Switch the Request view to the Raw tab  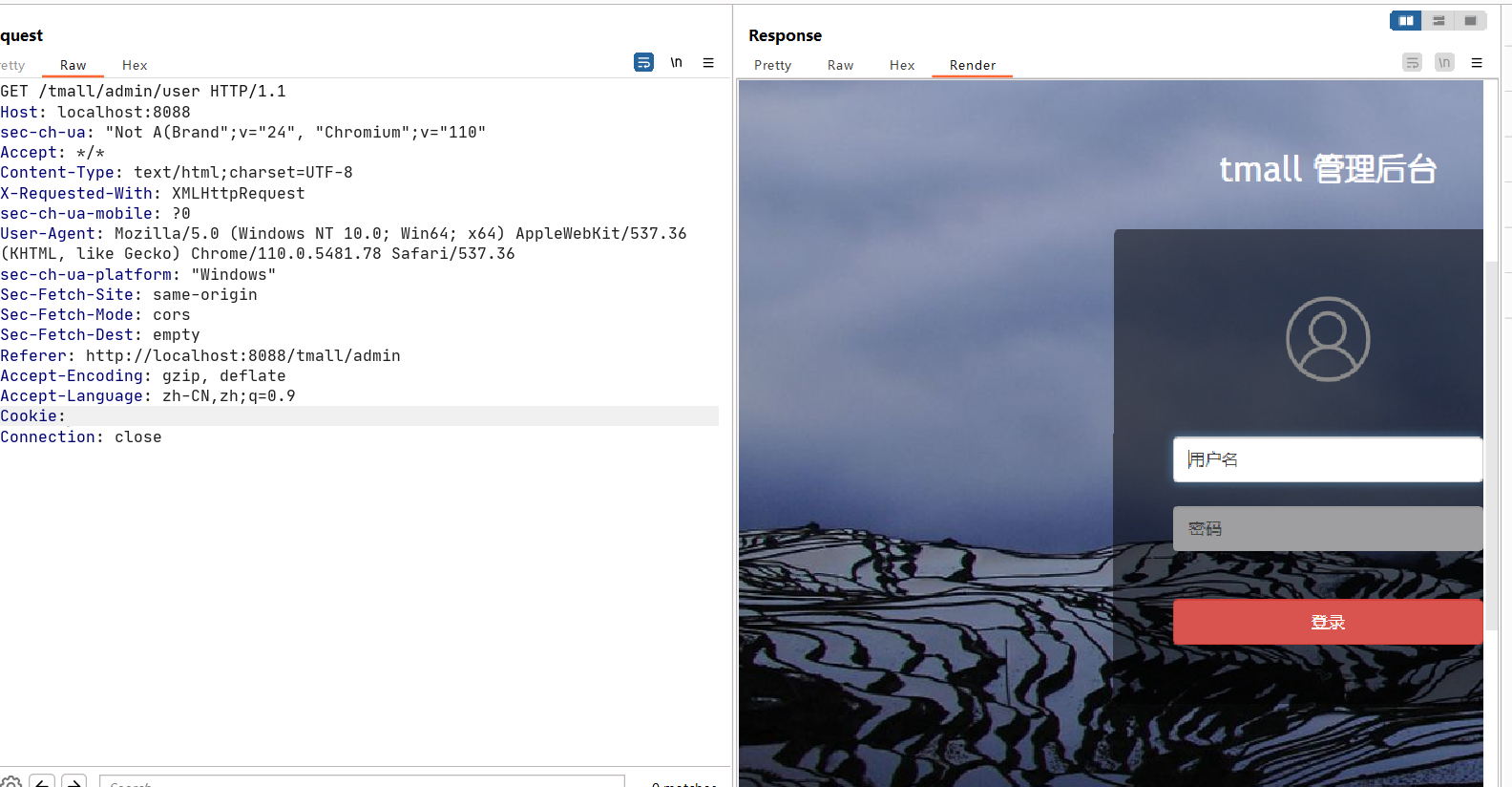(x=73, y=65)
